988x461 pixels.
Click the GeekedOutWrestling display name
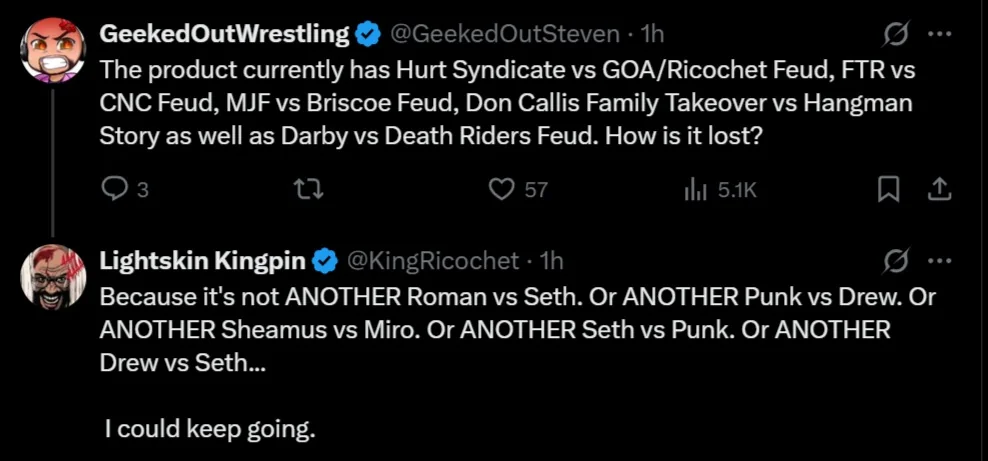coord(224,34)
